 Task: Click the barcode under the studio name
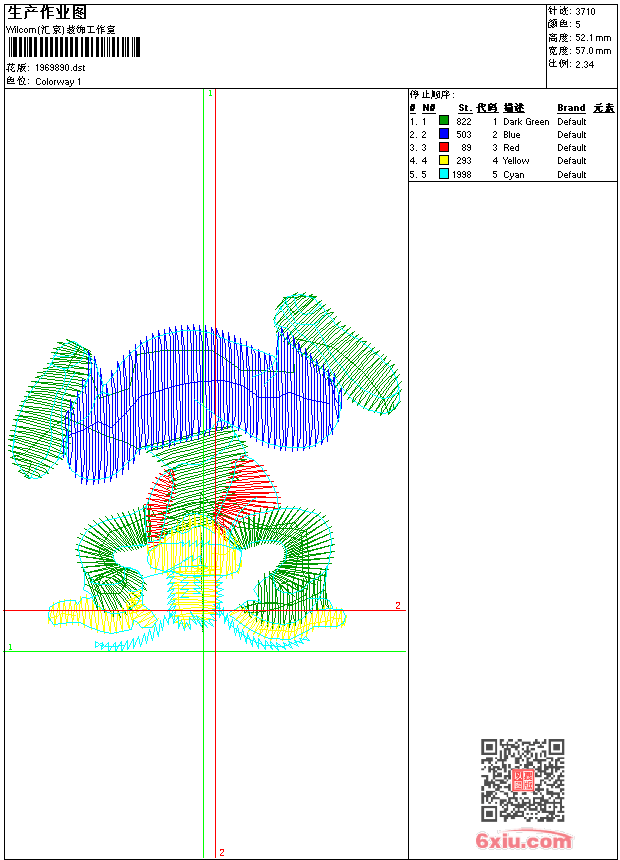[x=74, y=47]
